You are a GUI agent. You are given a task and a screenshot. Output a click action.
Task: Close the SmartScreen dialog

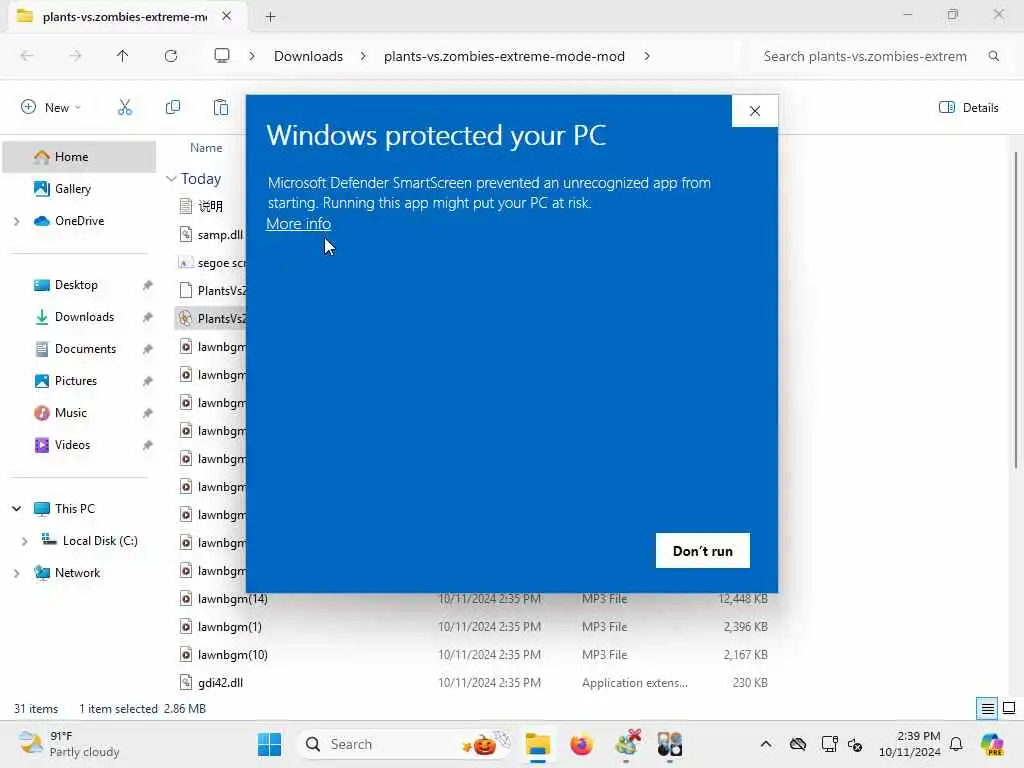[x=755, y=111]
